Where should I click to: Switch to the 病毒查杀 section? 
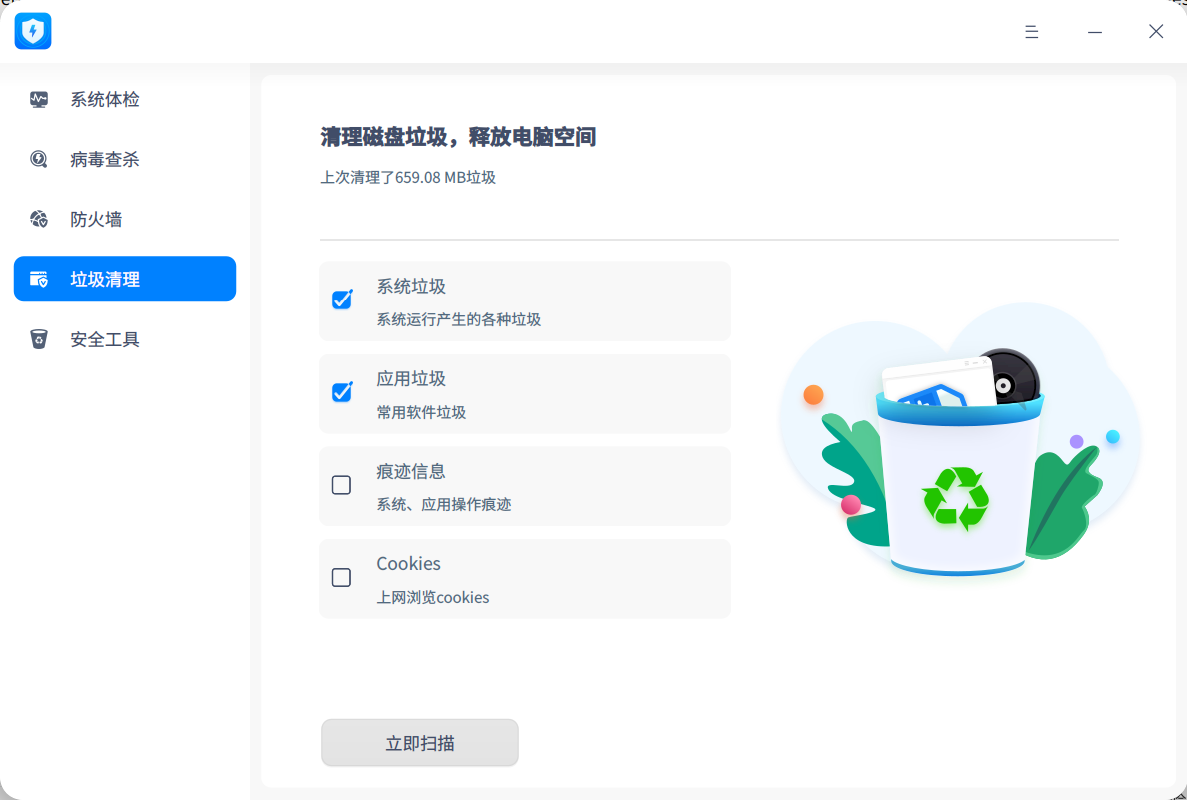coord(103,159)
